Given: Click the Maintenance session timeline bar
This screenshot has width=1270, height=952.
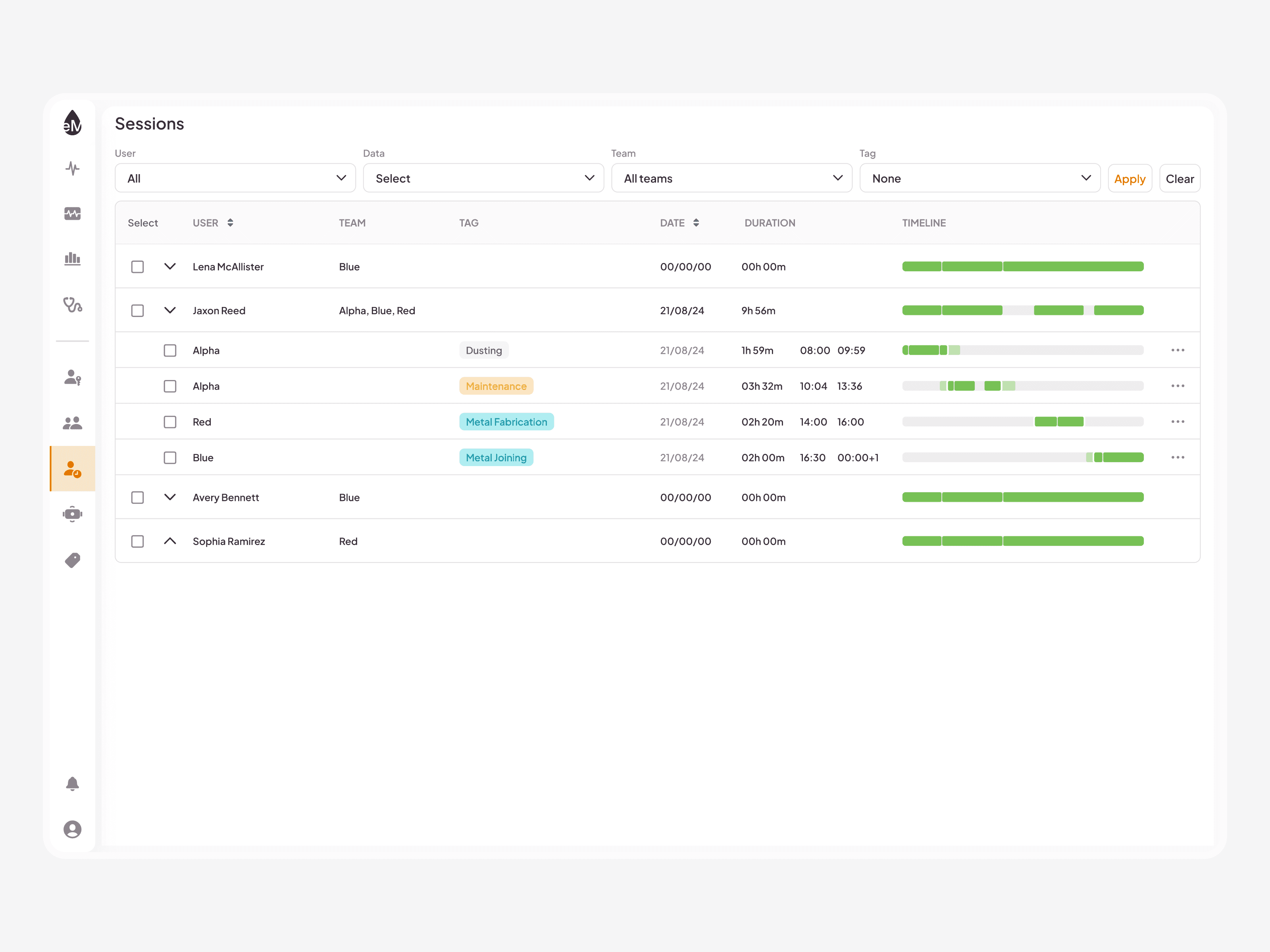Looking at the screenshot, I should [x=1023, y=386].
